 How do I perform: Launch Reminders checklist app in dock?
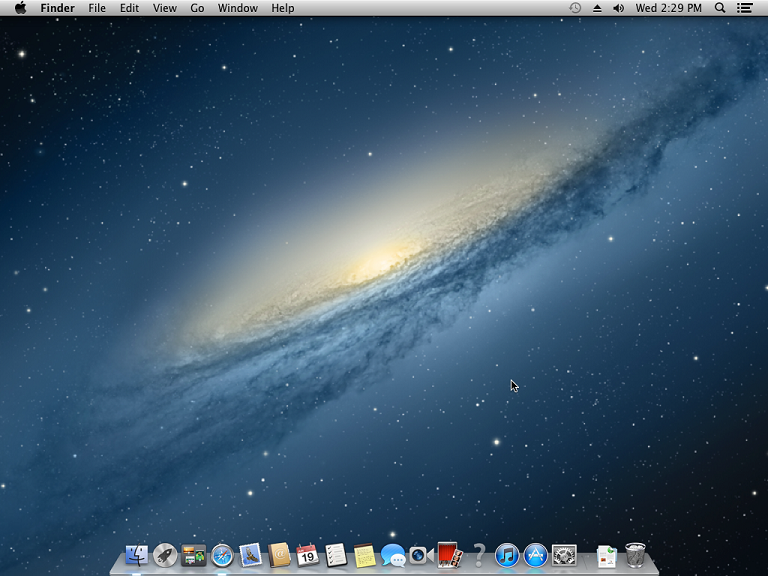336,555
